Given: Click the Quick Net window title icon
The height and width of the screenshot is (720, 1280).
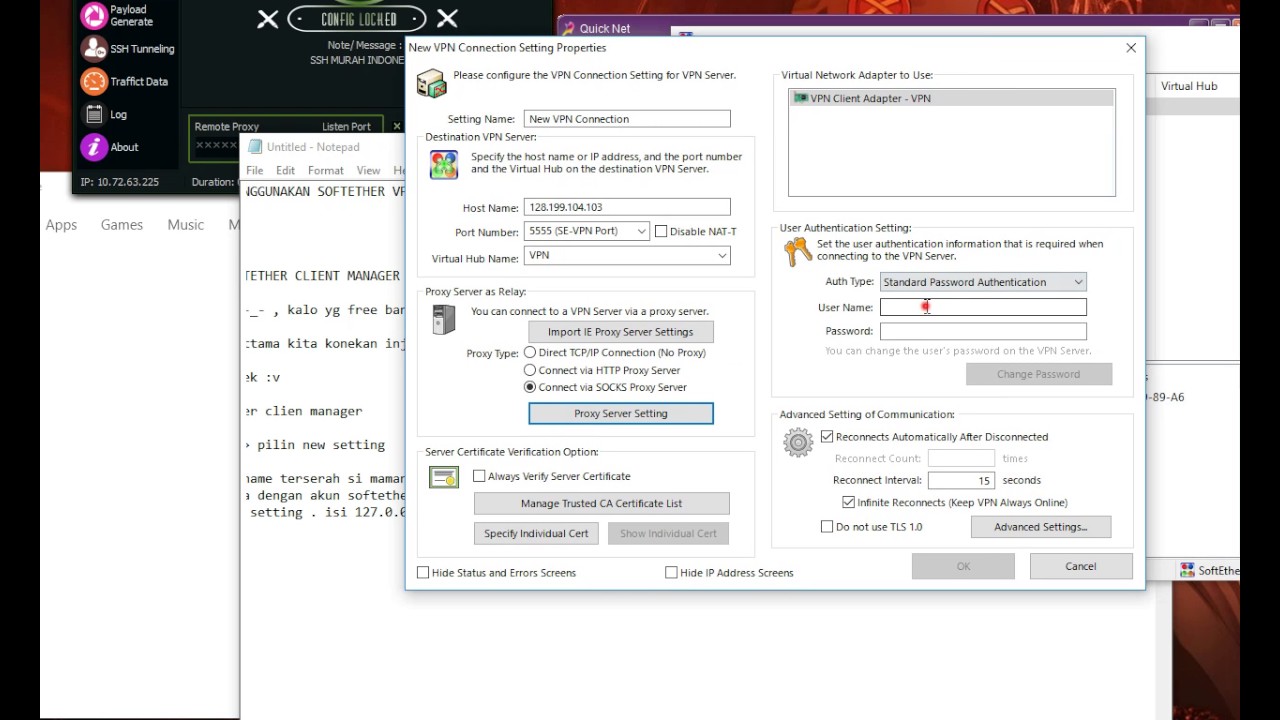Looking at the screenshot, I should tap(568, 29).
